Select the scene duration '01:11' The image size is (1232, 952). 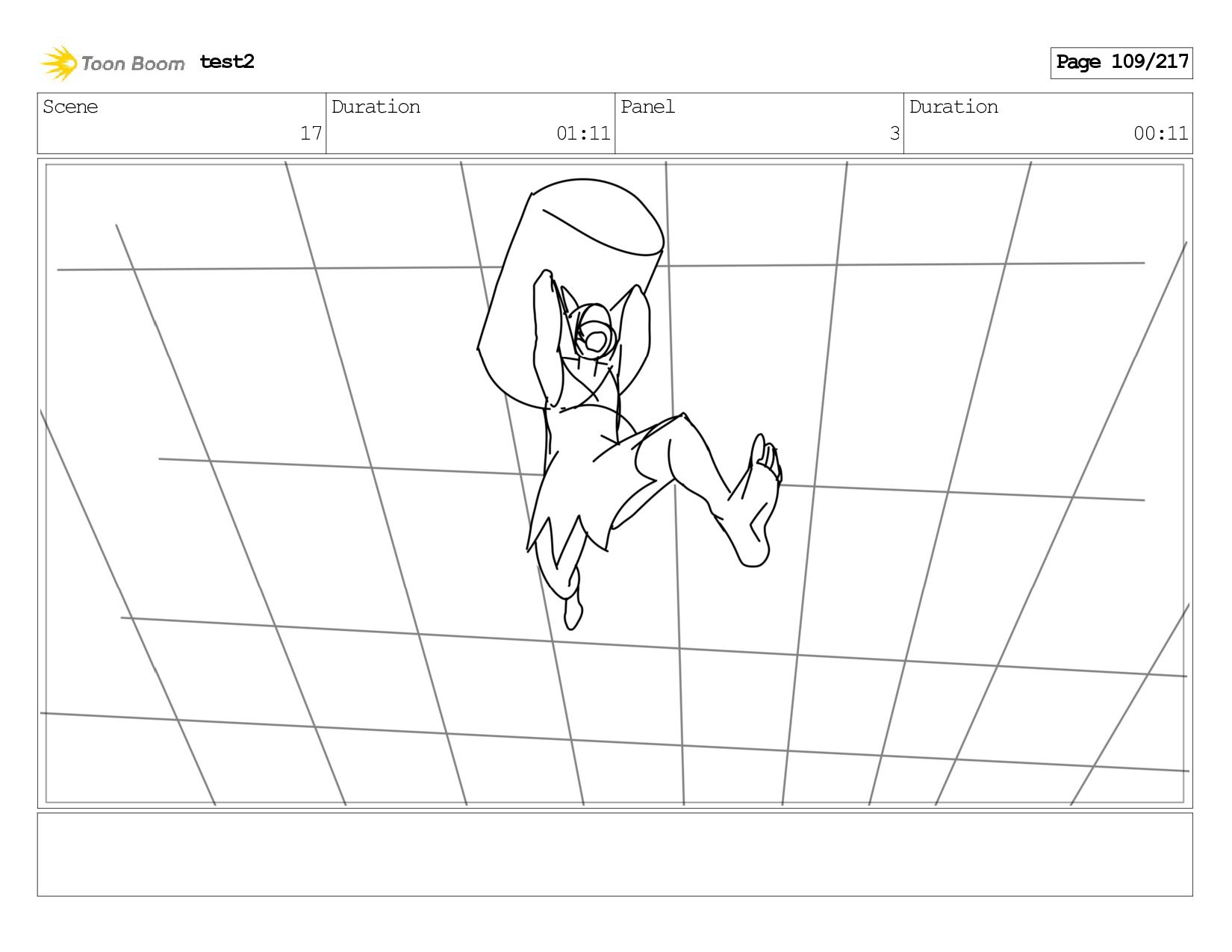pos(583,134)
